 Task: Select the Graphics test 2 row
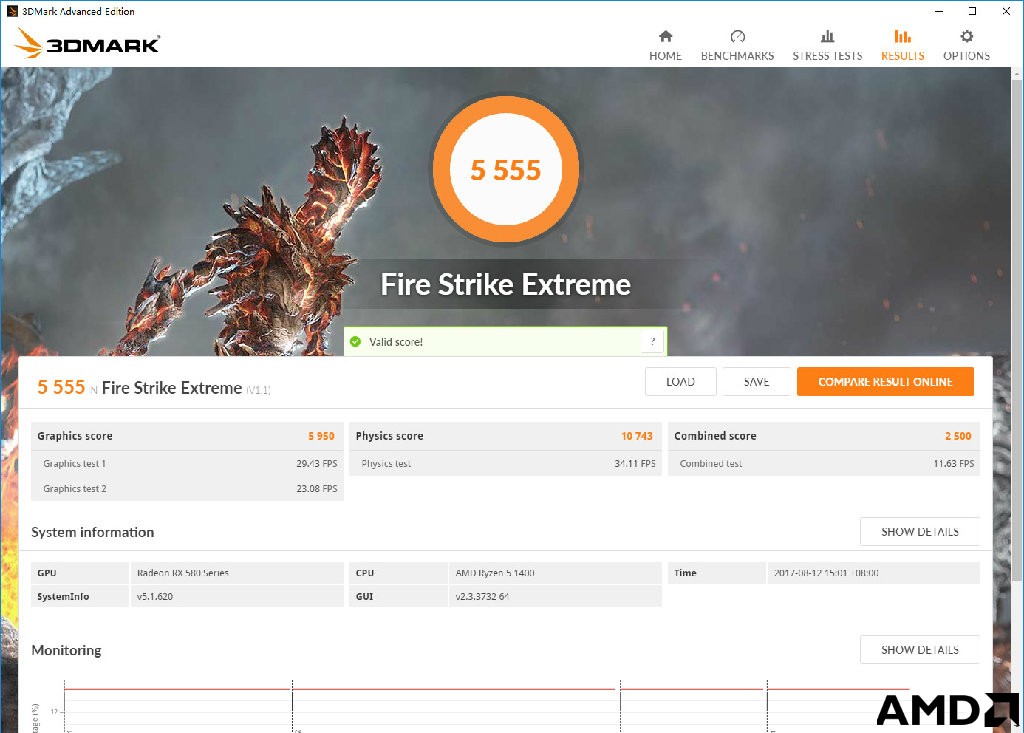(187, 489)
